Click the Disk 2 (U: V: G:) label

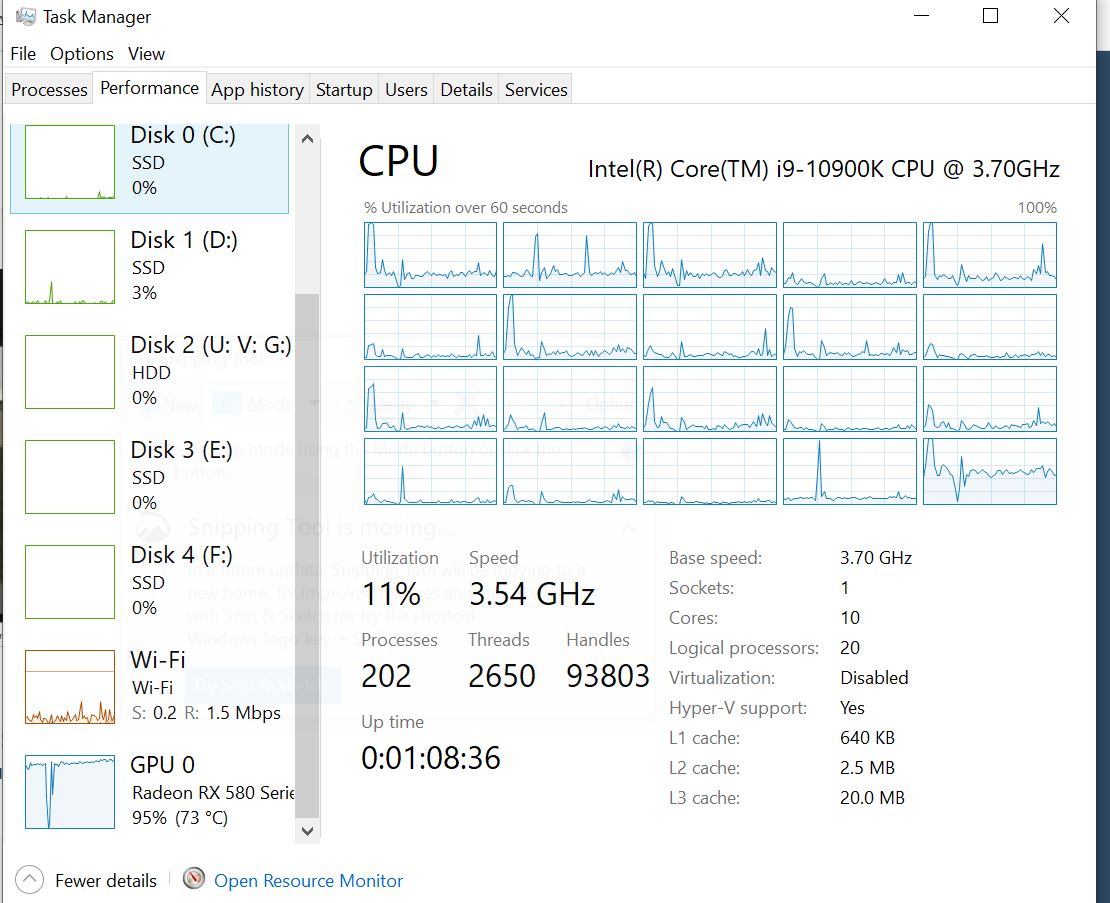(x=211, y=345)
